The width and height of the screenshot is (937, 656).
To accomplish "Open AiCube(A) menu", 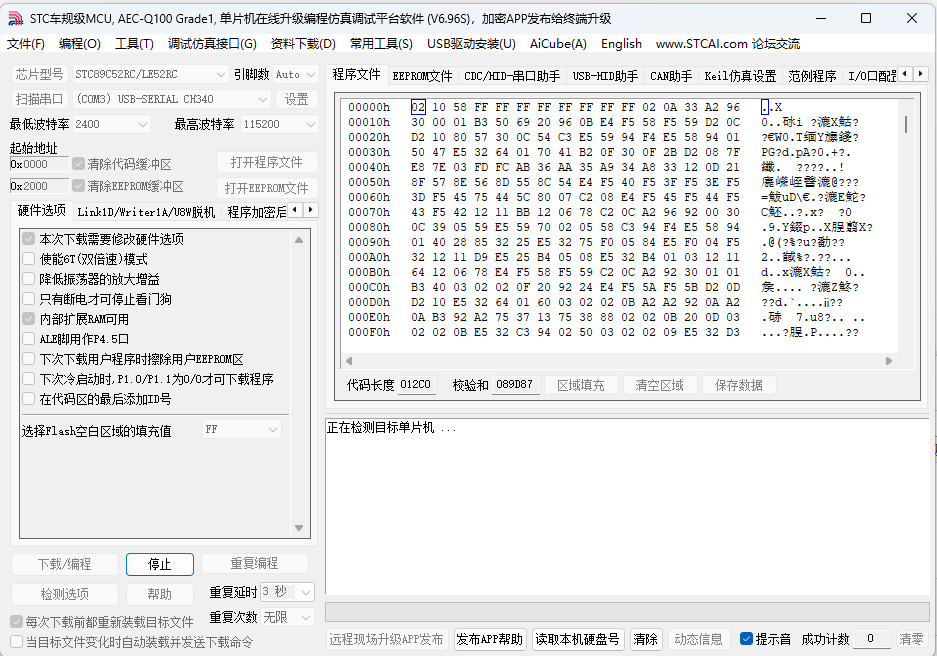I will [558, 44].
